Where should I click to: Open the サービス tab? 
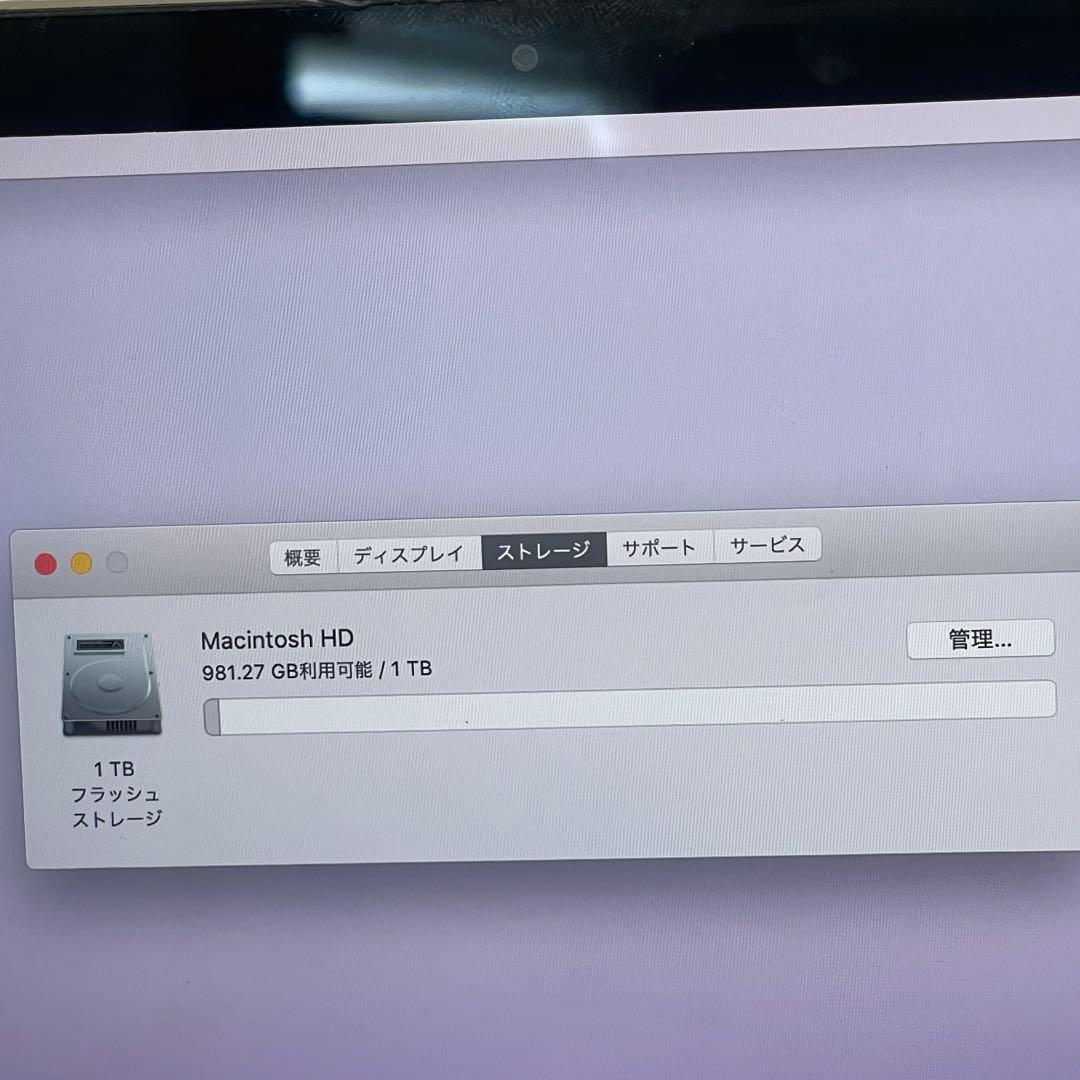766,545
